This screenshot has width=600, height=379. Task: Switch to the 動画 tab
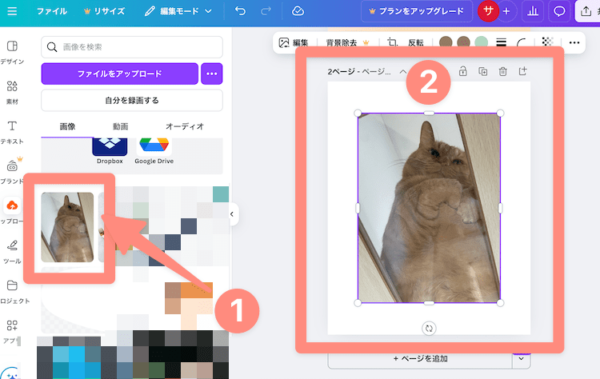click(x=120, y=126)
